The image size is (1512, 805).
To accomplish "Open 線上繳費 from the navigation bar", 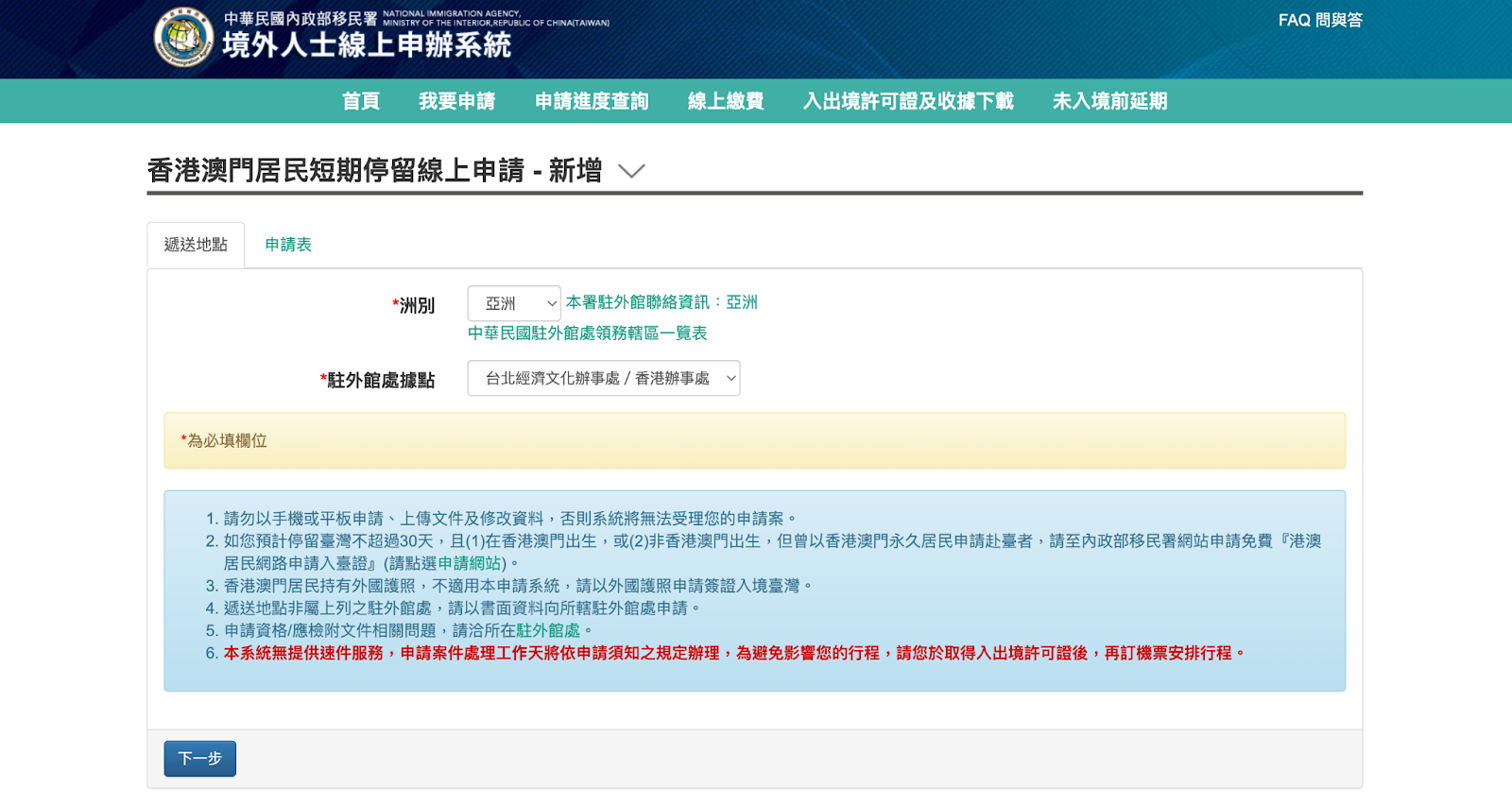I will [x=725, y=101].
